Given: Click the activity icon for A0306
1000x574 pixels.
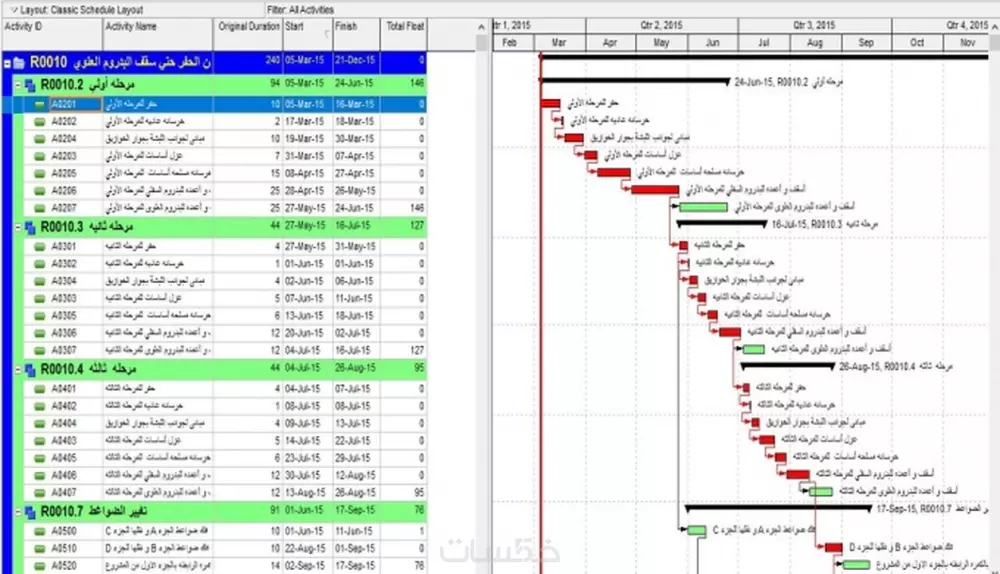Looking at the screenshot, I should 40,332.
